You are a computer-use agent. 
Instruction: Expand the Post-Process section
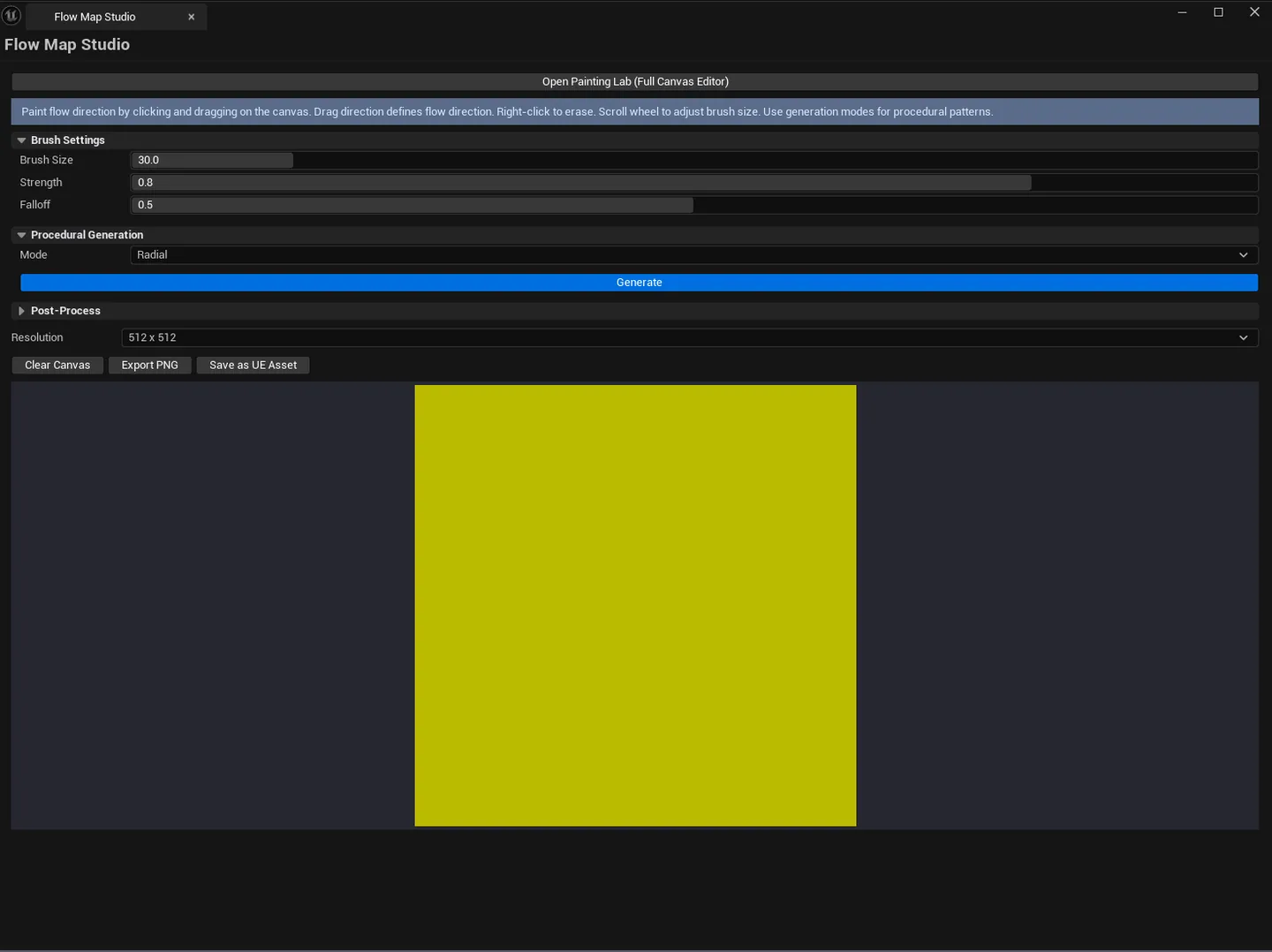[x=21, y=311]
